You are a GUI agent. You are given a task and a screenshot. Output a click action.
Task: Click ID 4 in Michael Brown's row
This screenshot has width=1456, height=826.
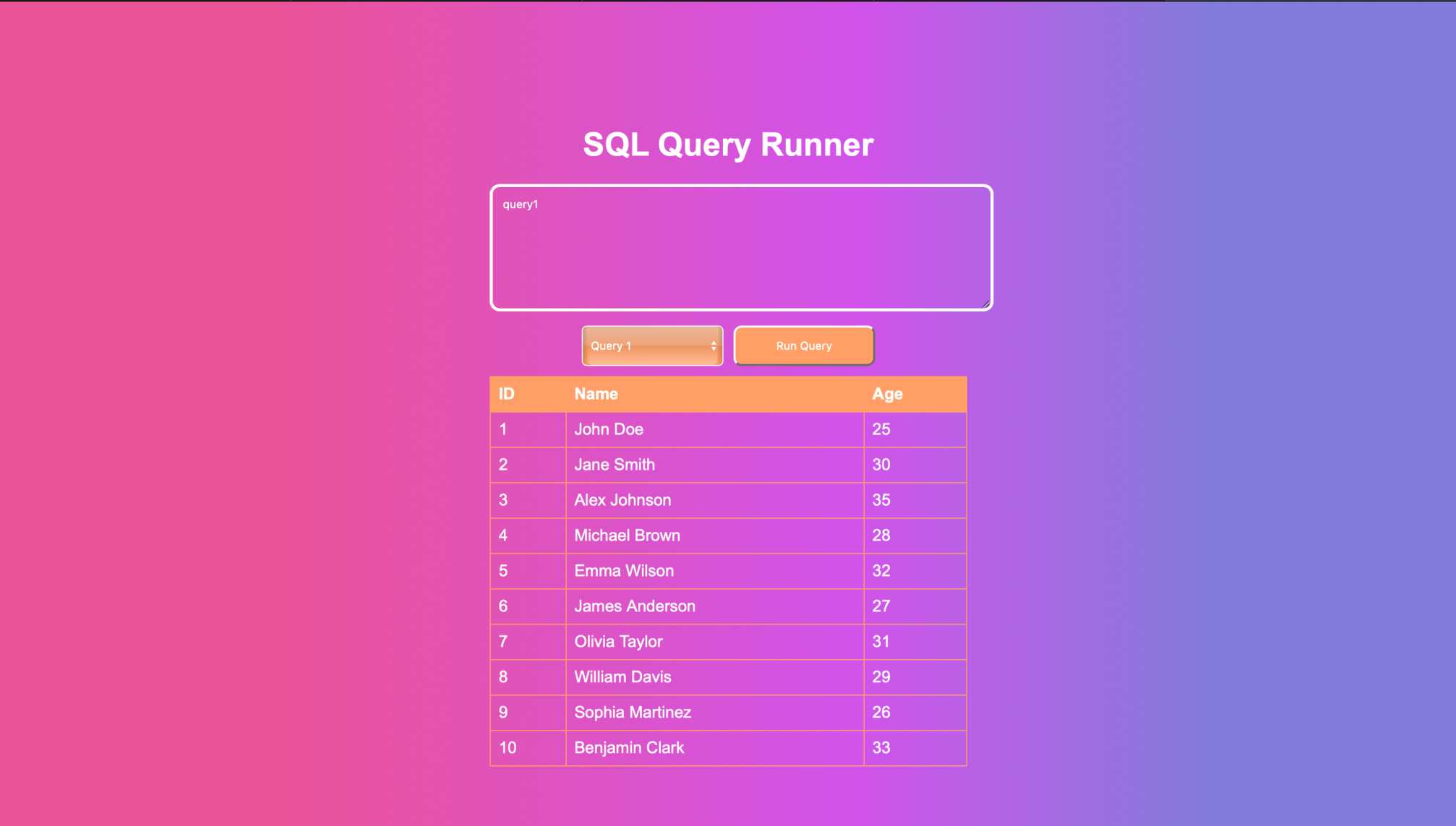click(x=528, y=535)
